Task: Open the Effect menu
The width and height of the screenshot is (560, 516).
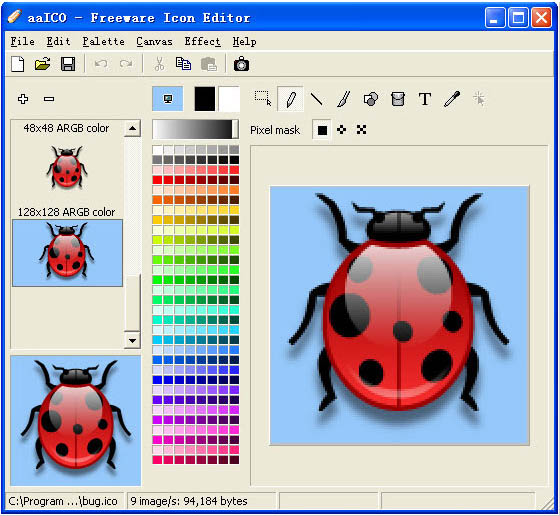Action: (x=202, y=42)
